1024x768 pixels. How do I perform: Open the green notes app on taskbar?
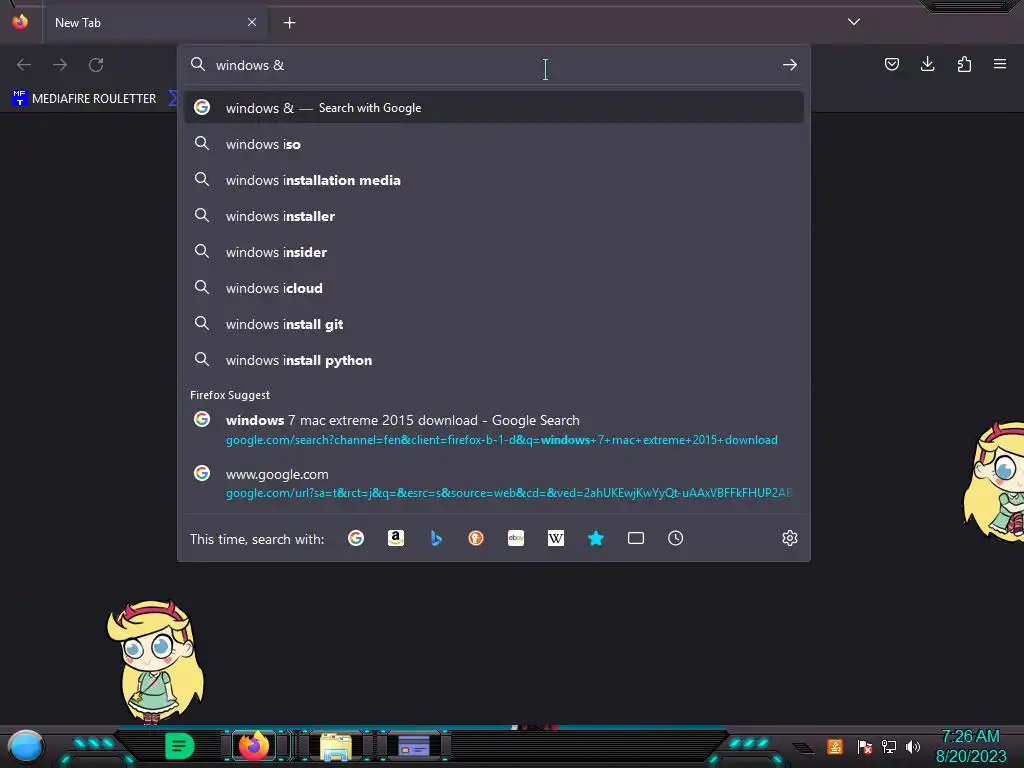(x=180, y=746)
